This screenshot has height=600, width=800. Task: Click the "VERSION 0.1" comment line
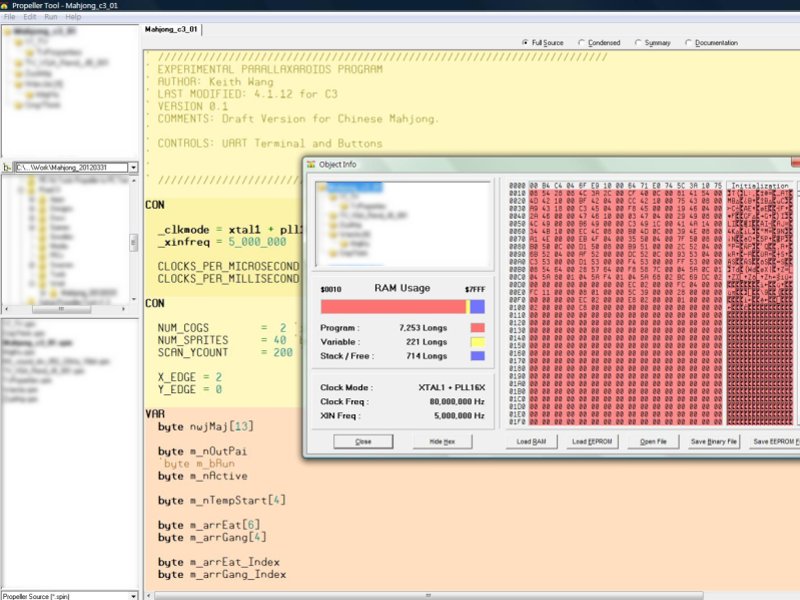pos(193,106)
